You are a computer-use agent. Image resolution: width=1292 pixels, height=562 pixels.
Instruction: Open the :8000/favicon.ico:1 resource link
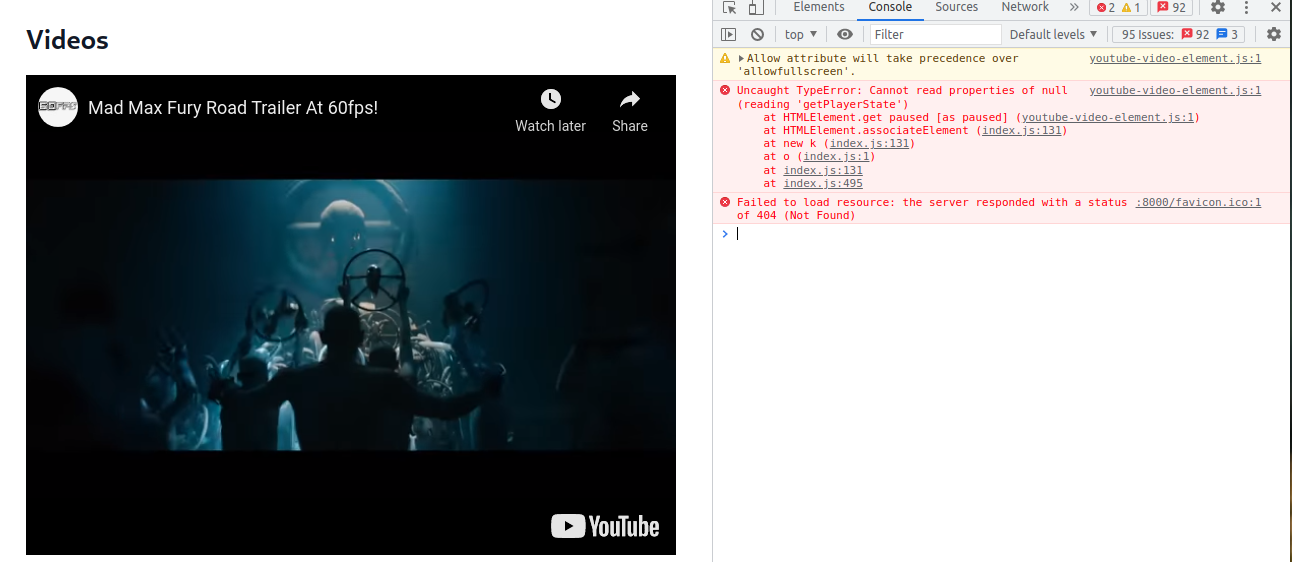[x=1198, y=203]
